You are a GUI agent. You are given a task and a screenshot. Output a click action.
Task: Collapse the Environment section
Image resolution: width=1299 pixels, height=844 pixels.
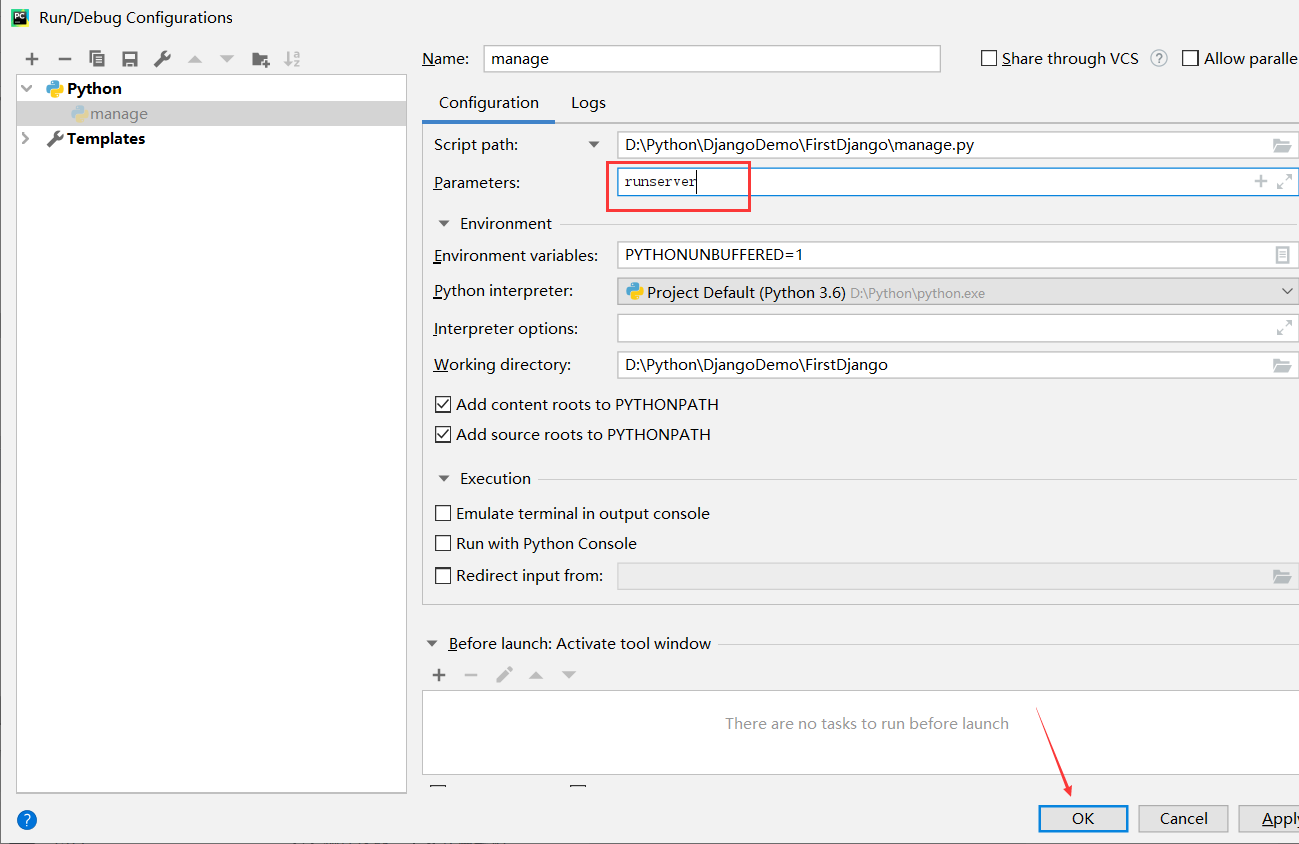point(444,224)
